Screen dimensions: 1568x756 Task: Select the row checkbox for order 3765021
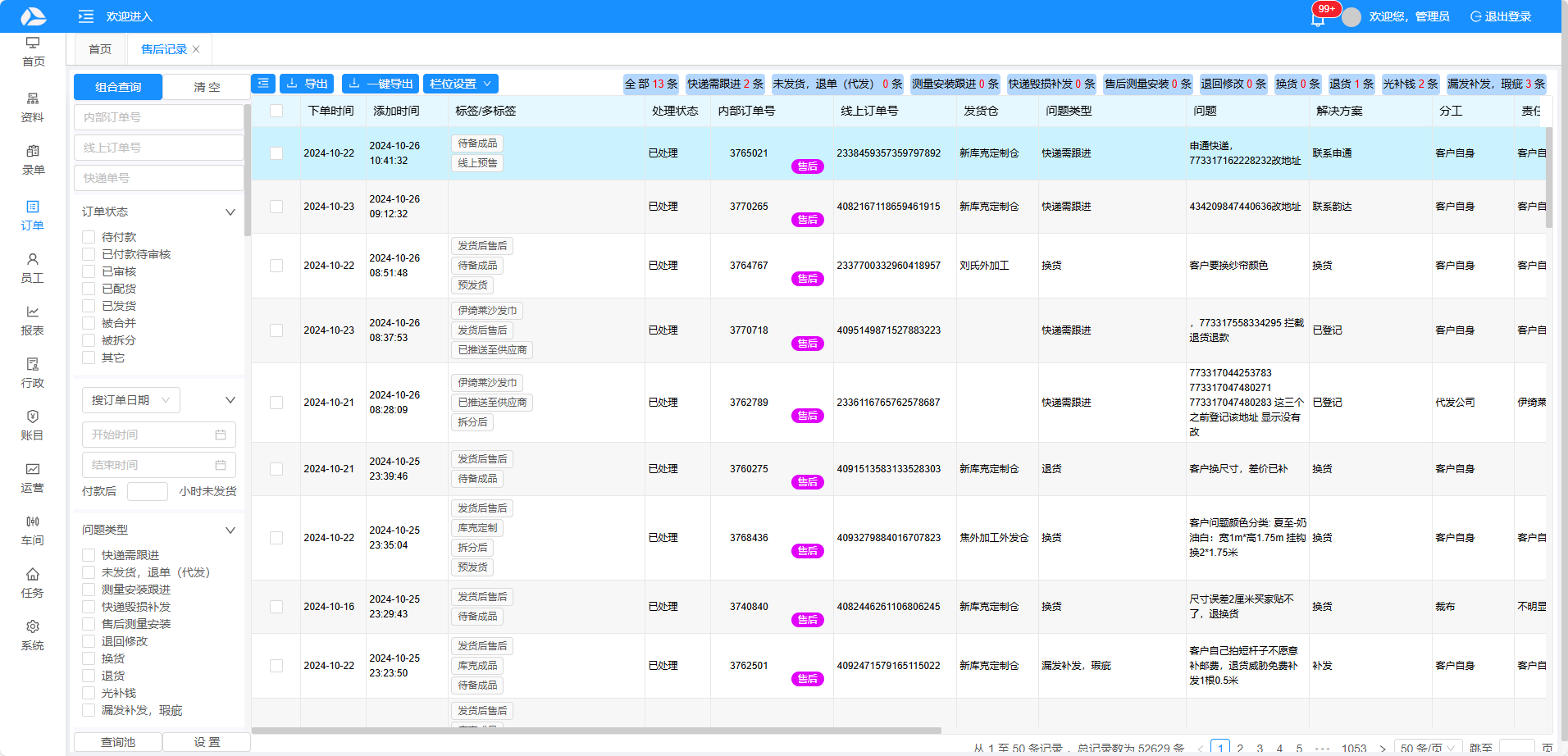point(276,153)
